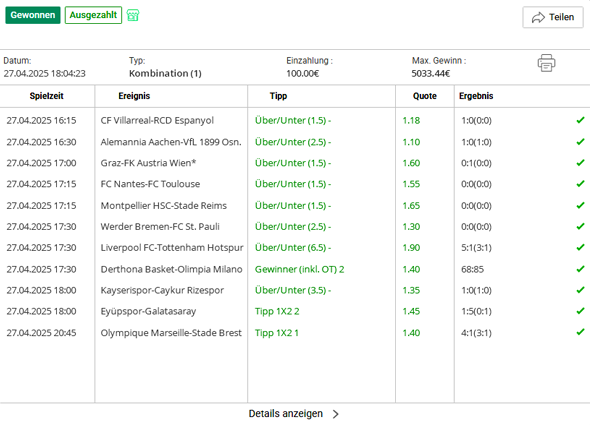The height and width of the screenshot is (425, 590).
Task: Click the Max. Gewinn 5033.44€ value
Action: point(430,73)
